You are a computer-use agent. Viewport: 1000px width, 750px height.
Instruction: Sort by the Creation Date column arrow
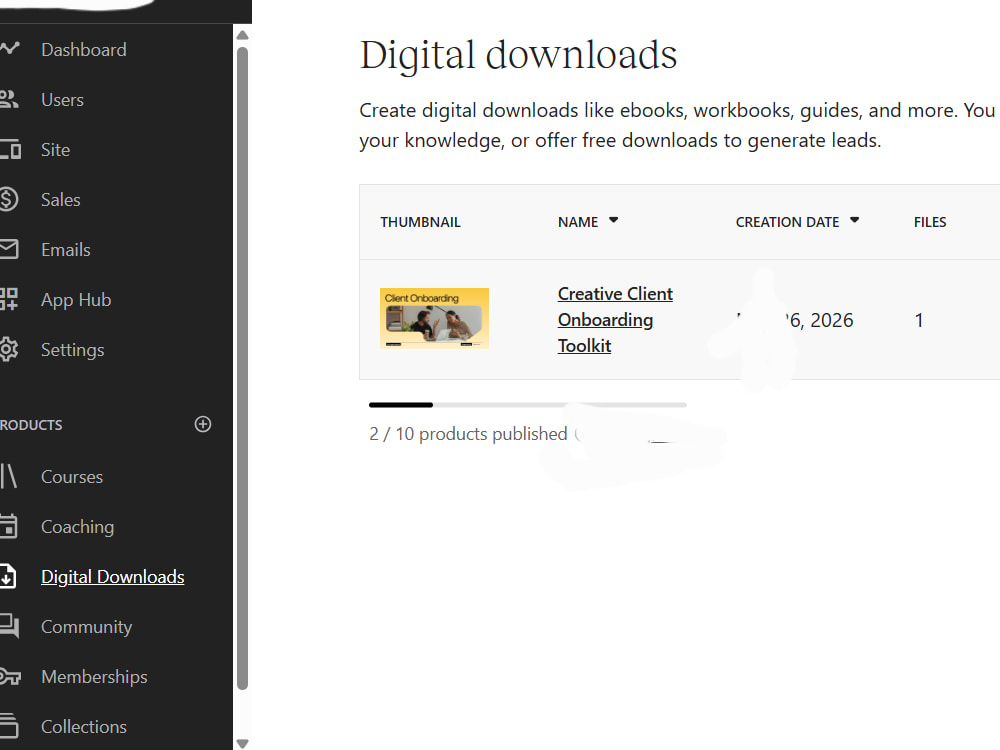click(855, 221)
